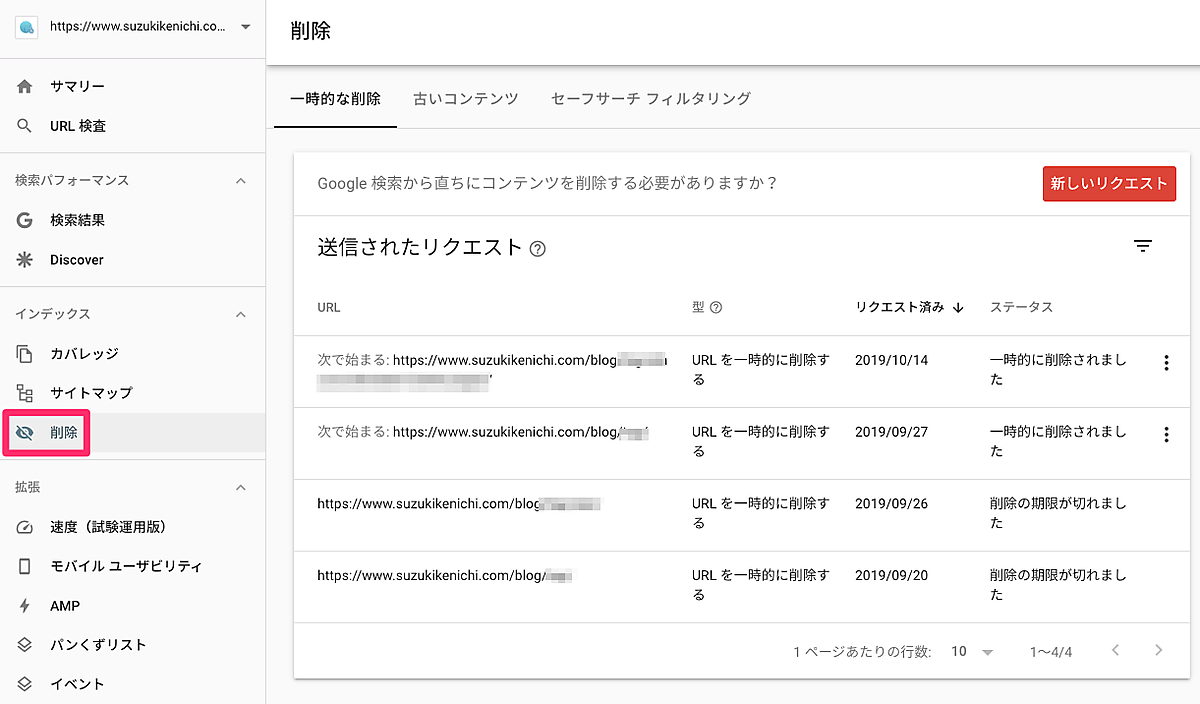The width and height of the screenshot is (1200, 704).
Task: Click the Discover asterisk icon
Action: (25, 260)
